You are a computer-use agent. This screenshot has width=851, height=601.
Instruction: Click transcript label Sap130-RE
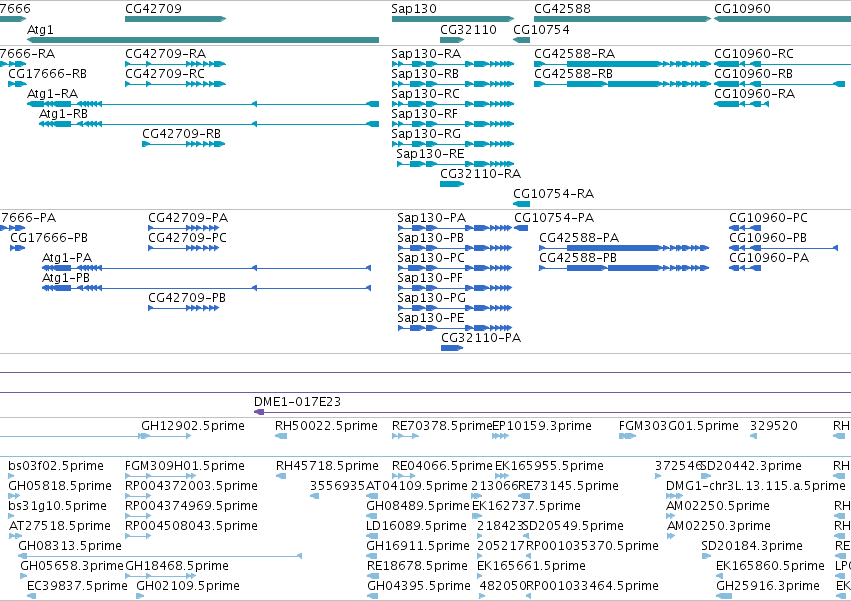(x=430, y=154)
